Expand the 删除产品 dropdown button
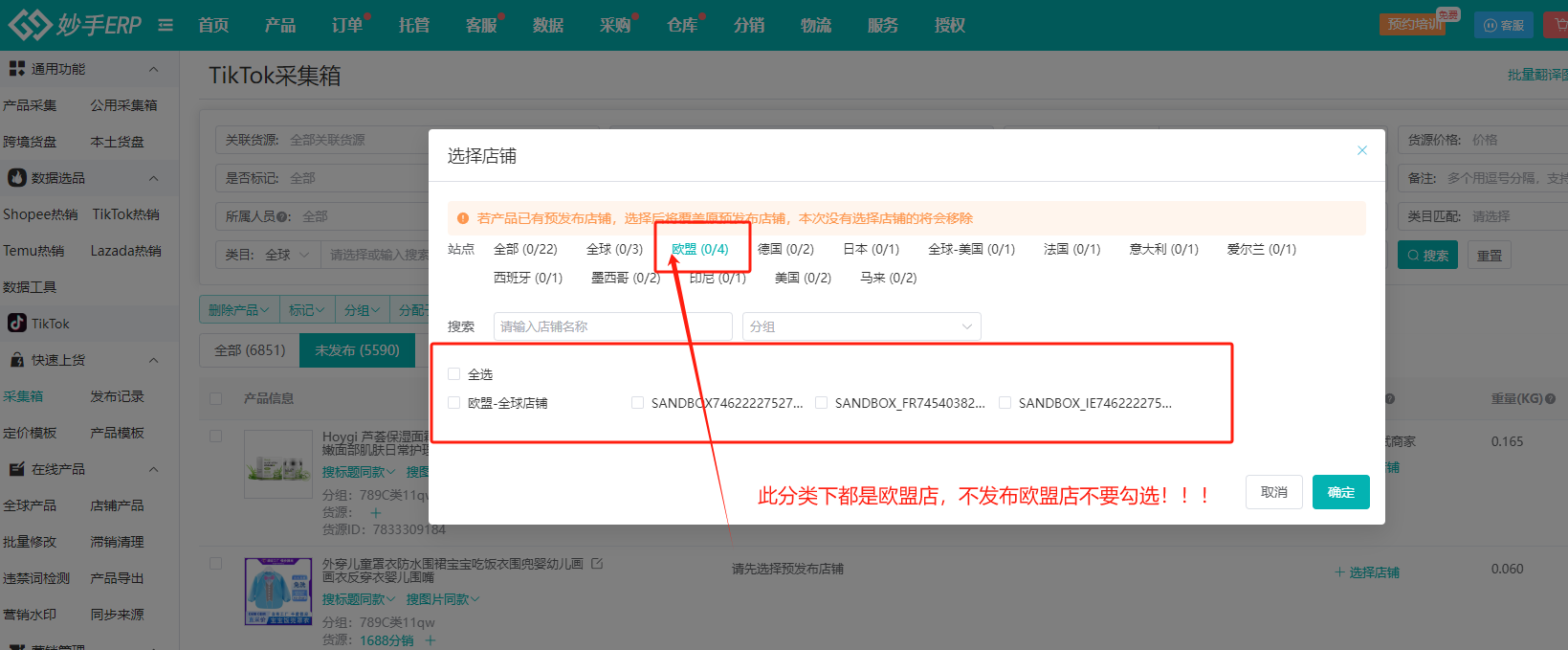Screen dimensions: 1568x650 click(239, 310)
